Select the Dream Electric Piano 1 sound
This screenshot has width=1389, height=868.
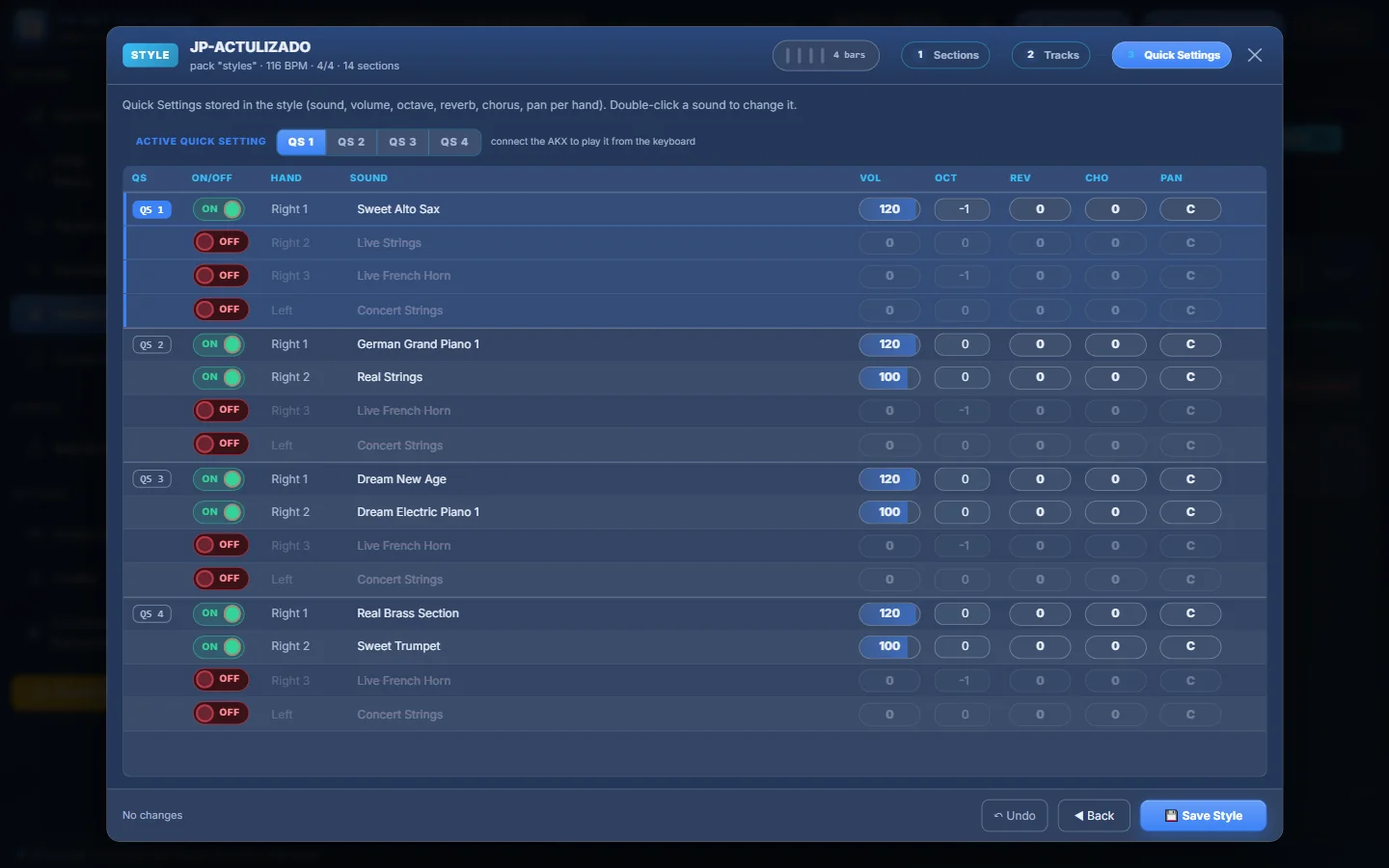(418, 512)
